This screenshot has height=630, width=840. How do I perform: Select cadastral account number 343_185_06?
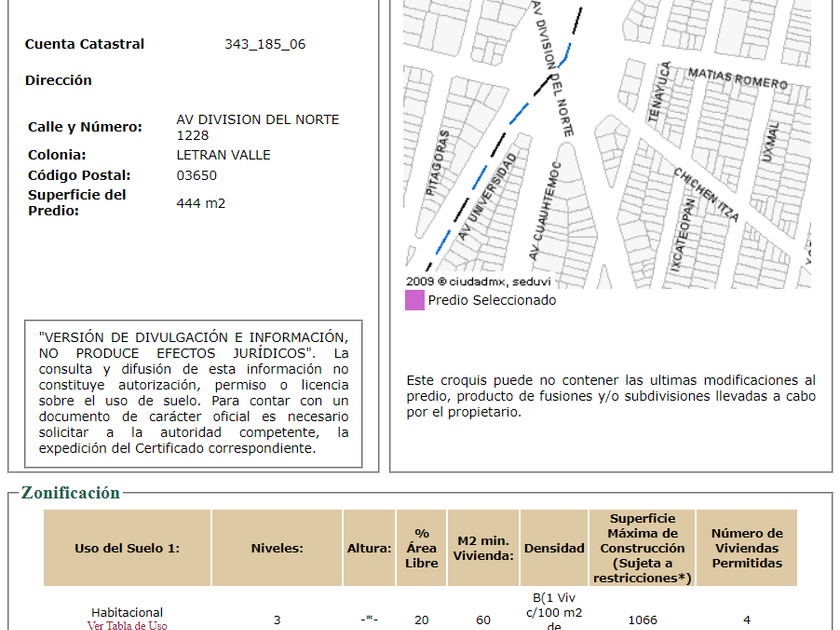[x=265, y=44]
